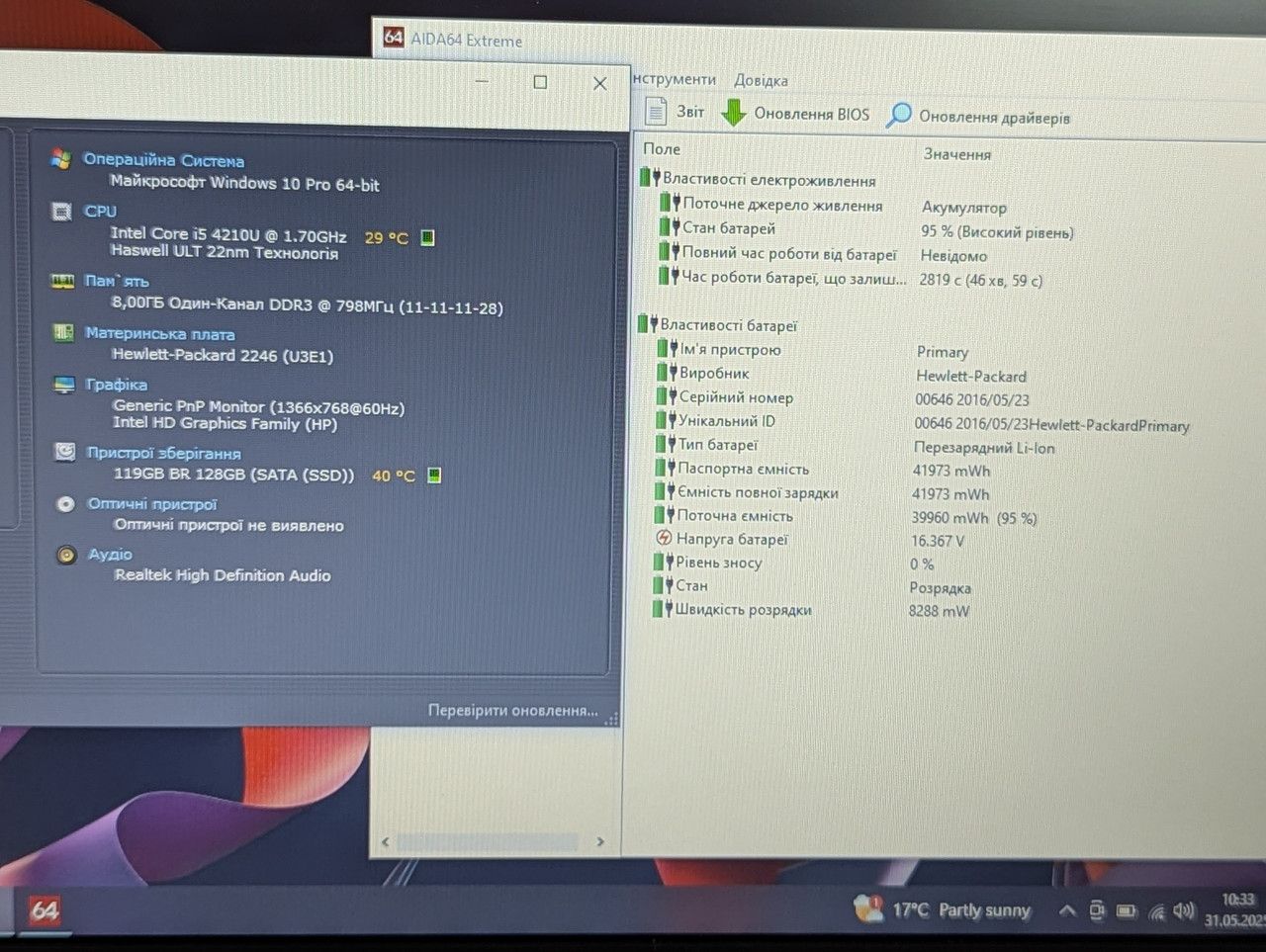The height and width of the screenshot is (952, 1266).
Task: Click the Материнська плата board icon
Action: click(x=63, y=333)
